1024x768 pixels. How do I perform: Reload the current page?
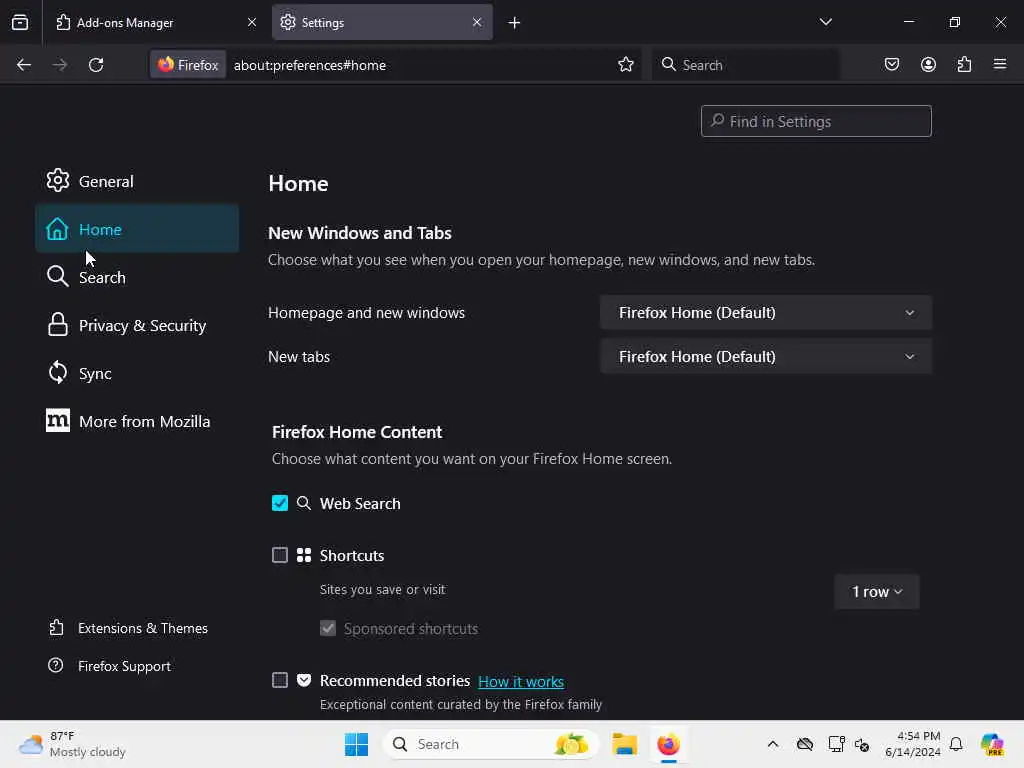pyautogui.click(x=96, y=65)
